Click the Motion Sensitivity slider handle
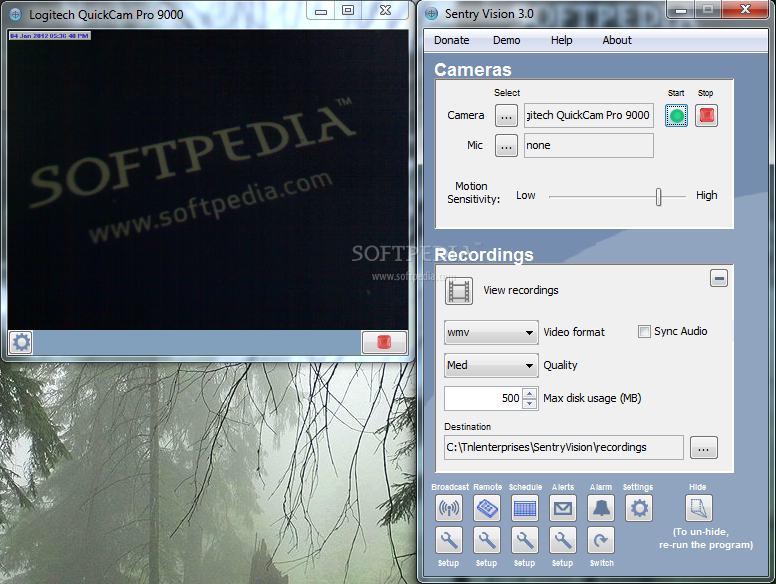Viewport: 776px width, 584px height. (x=658, y=197)
